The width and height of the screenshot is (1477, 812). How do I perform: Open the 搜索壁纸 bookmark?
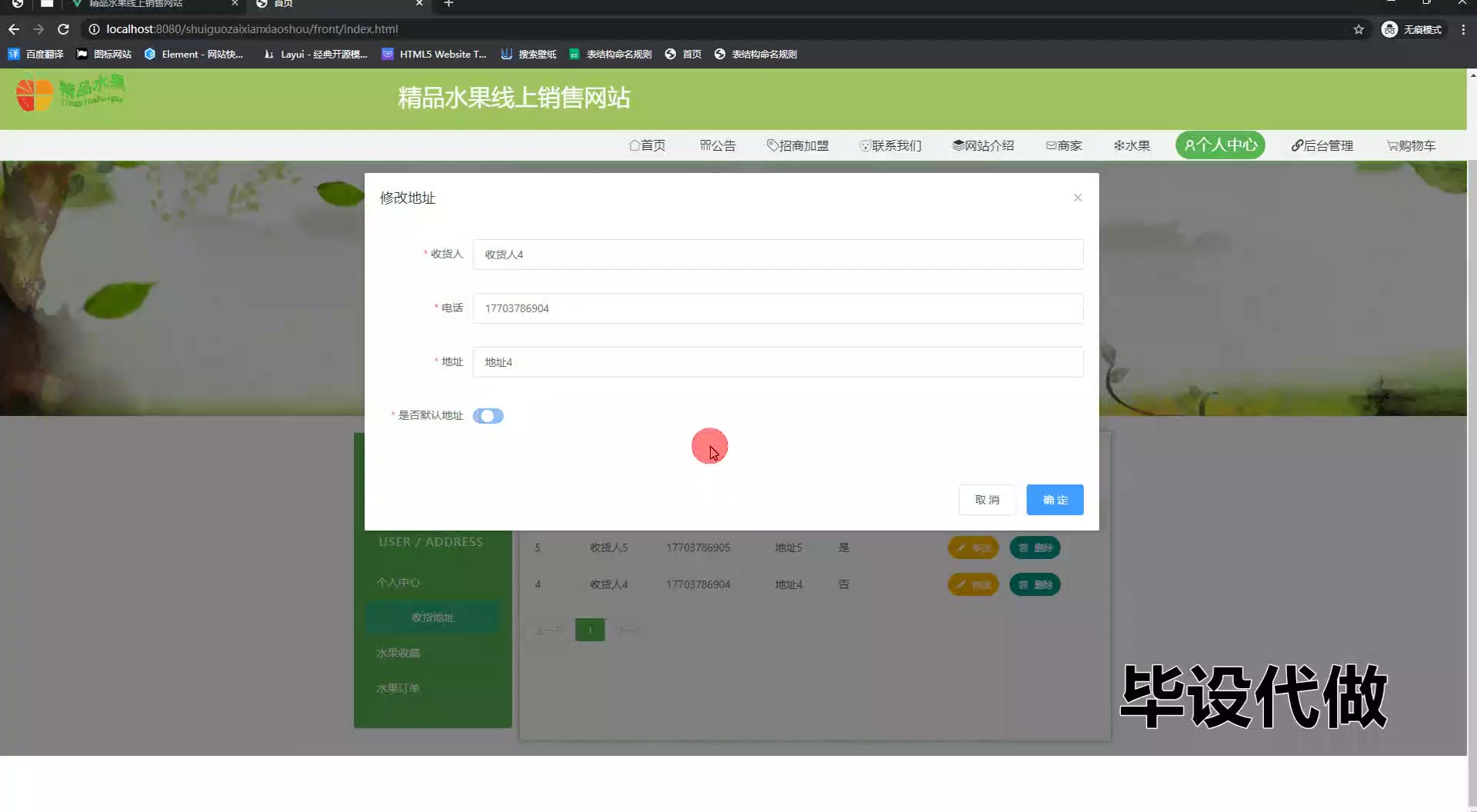(528, 54)
